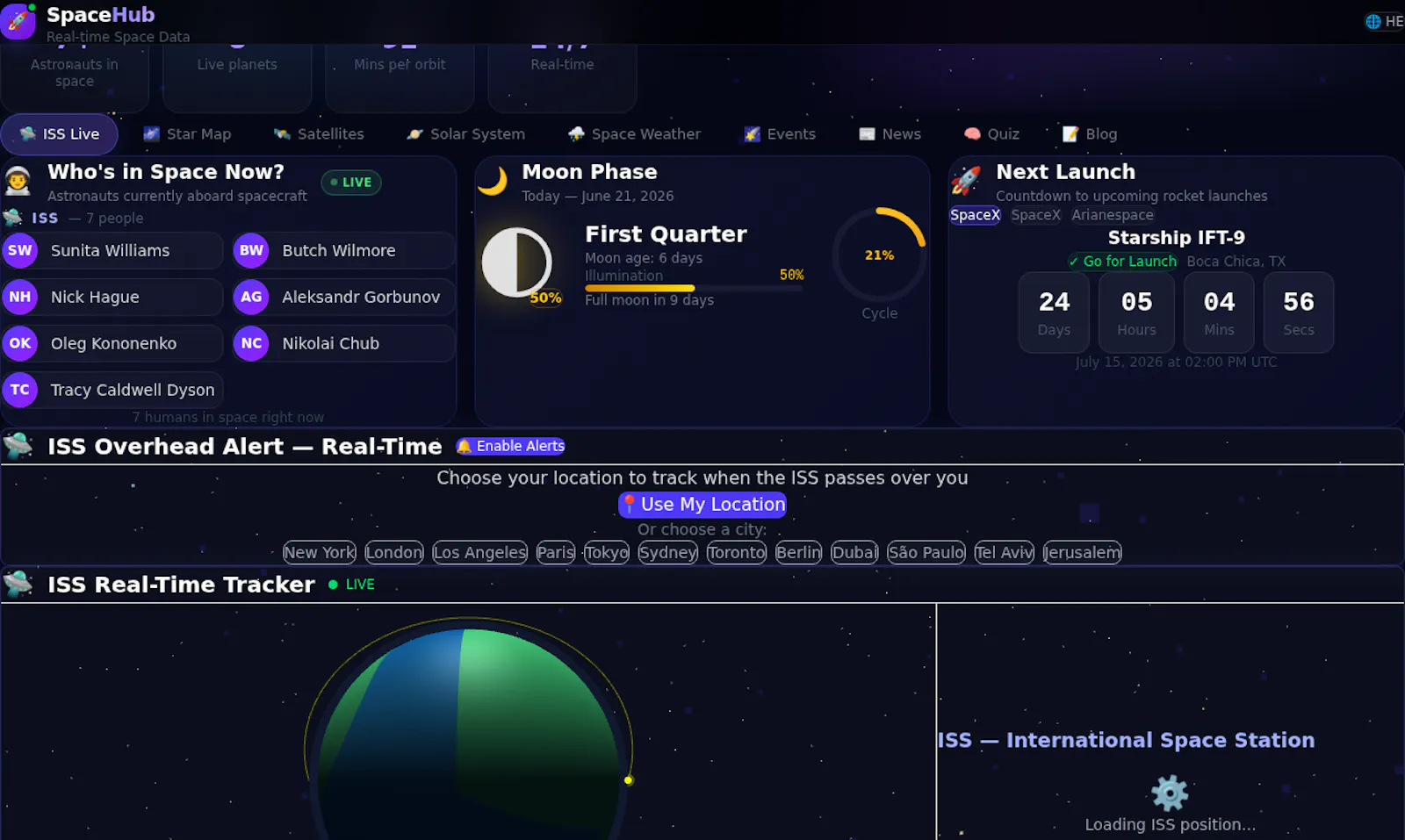Image resolution: width=1405 pixels, height=840 pixels.
Task: Click the half-lit moon illustration
Action: coord(516,262)
